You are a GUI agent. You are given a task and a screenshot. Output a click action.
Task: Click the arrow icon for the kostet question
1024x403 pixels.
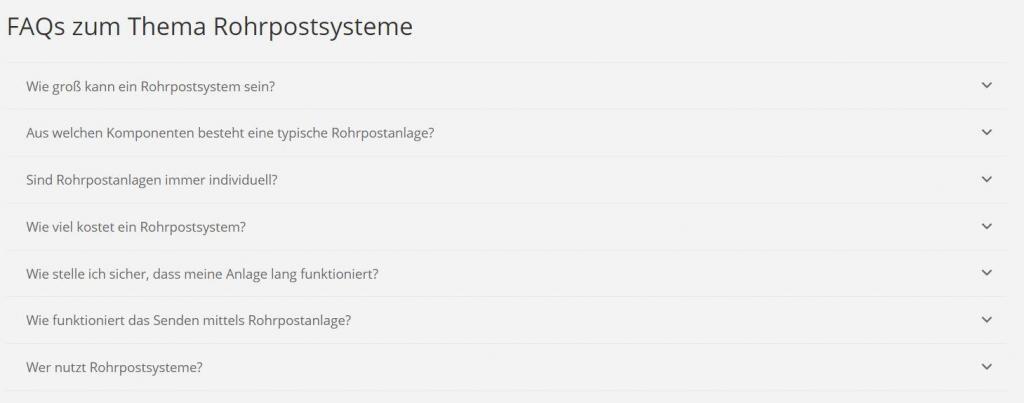(x=986, y=226)
